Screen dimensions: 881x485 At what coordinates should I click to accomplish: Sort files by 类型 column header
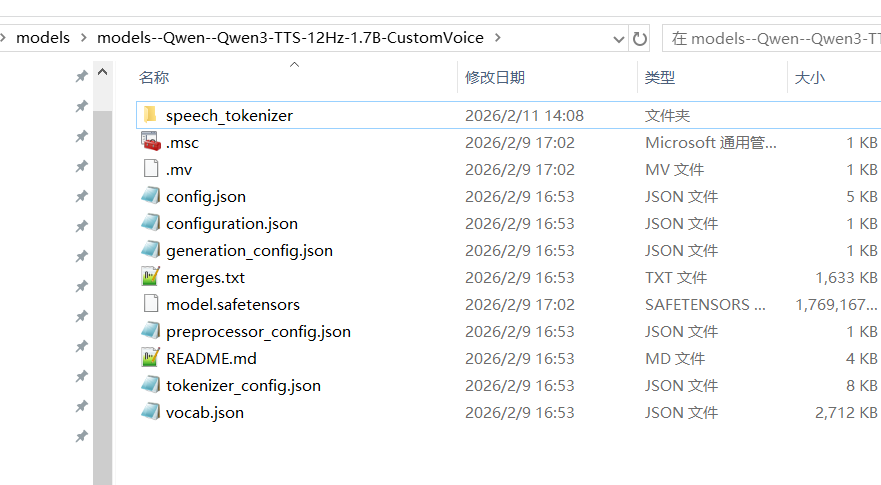pyautogui.click(x=660, y=77)
